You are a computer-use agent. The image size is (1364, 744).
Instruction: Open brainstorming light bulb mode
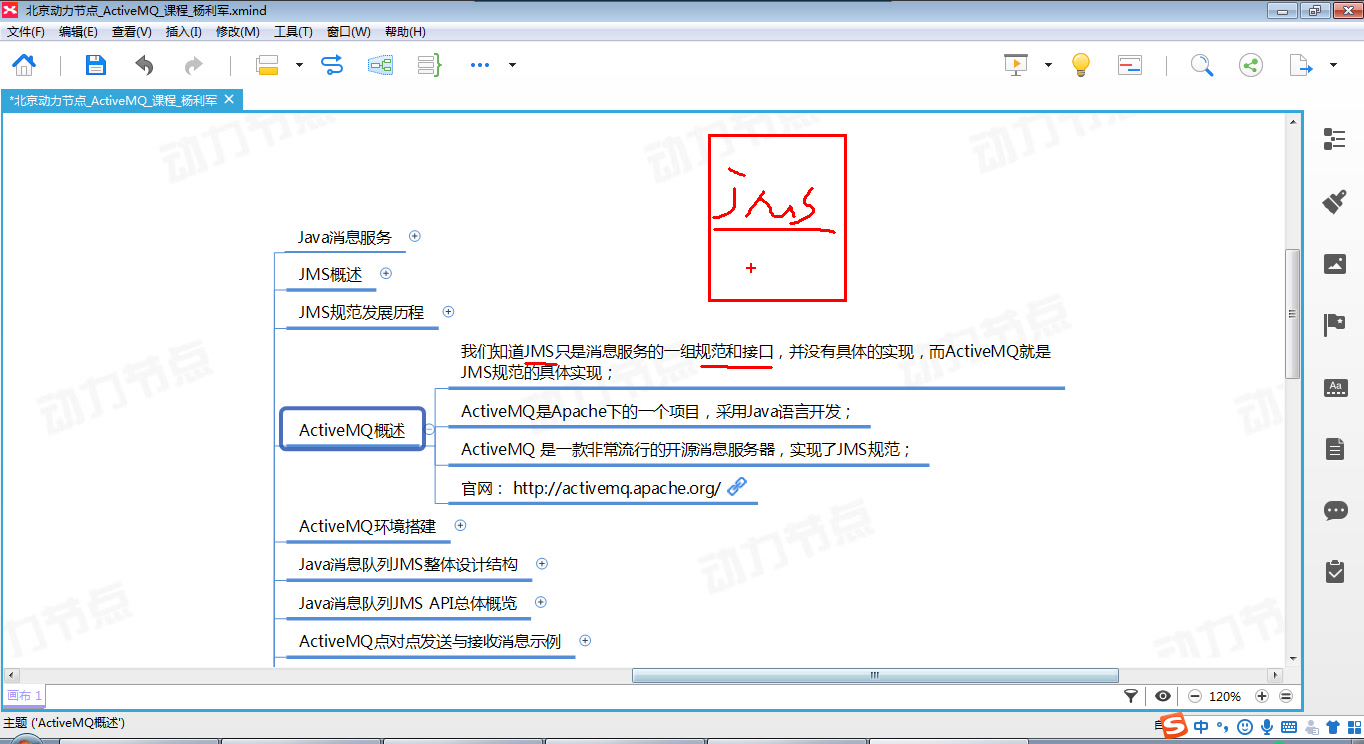(x=1080, y=65)
